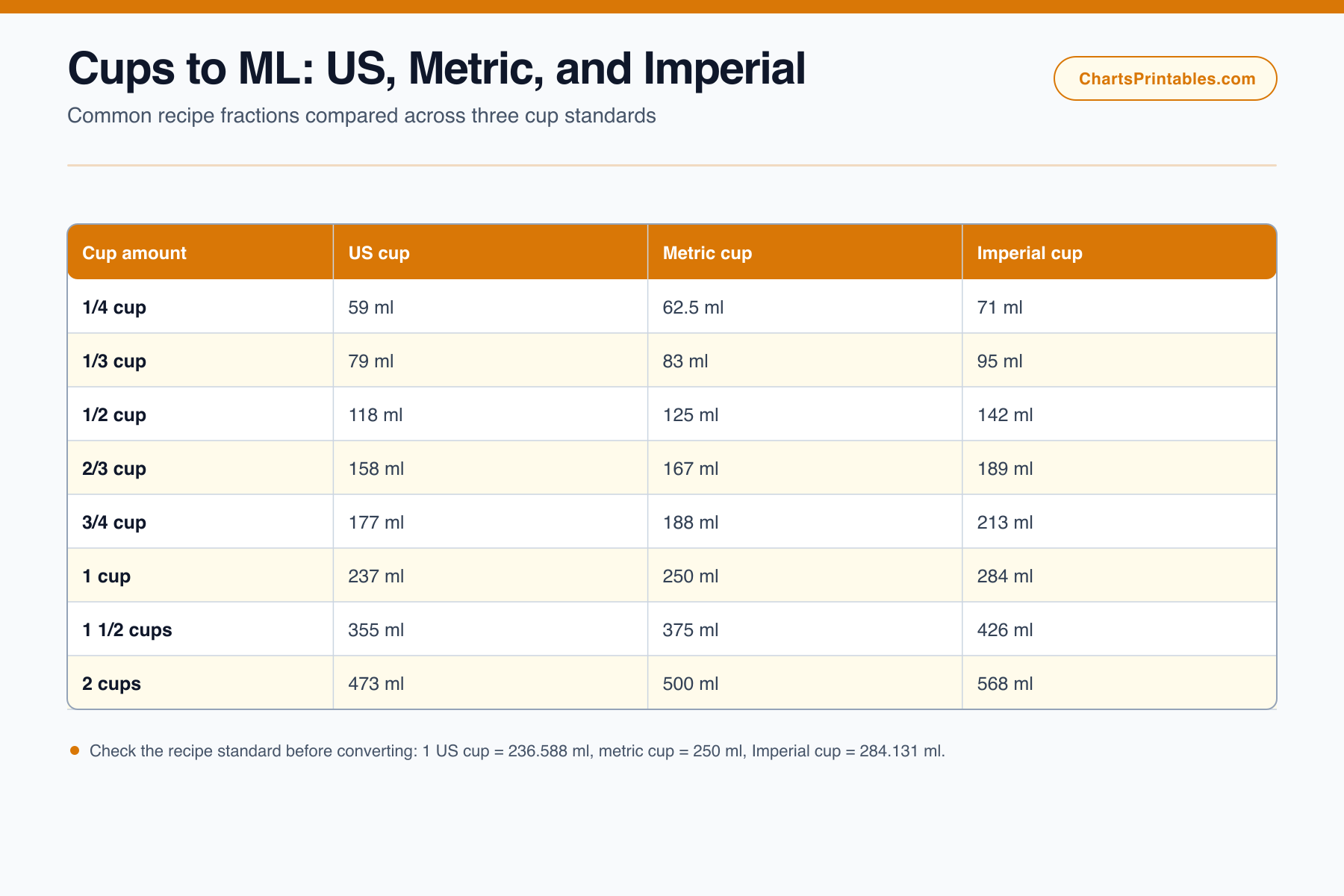Click the ChartsPrintables.com badge
The image size is (1344, 896).
pos(1165,78)
